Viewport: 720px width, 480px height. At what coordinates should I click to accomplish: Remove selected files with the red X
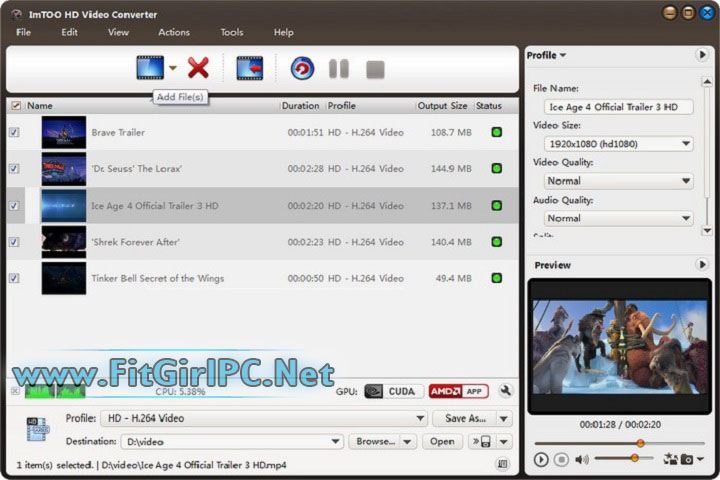[x=198, y=68]
